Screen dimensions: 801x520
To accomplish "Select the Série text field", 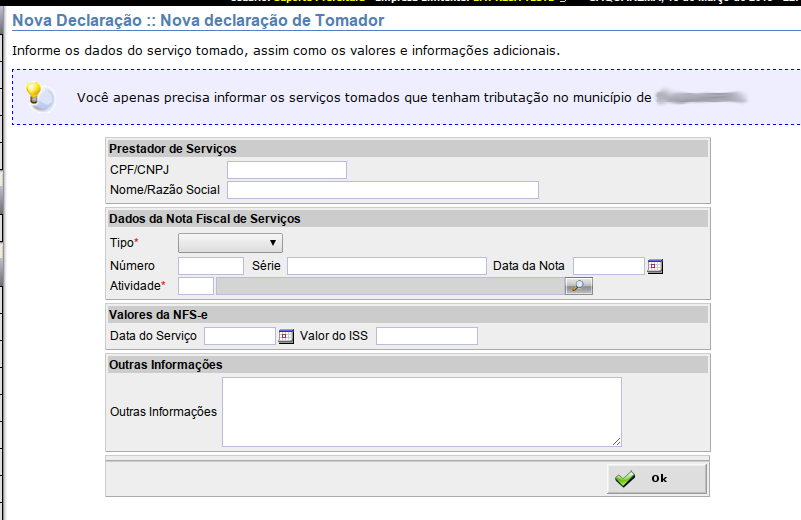I will point(386,266).
